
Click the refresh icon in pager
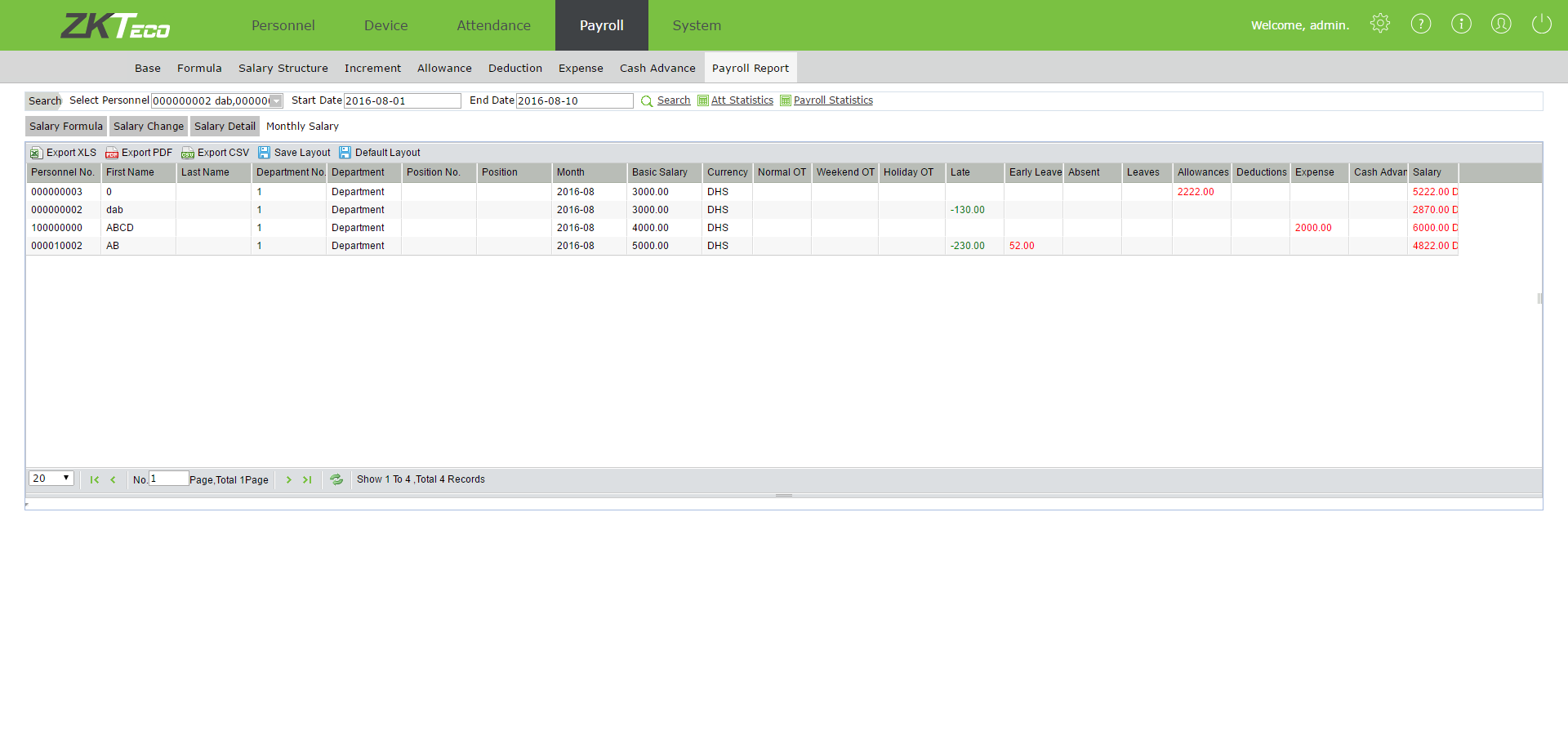click(x=336, y=479)
